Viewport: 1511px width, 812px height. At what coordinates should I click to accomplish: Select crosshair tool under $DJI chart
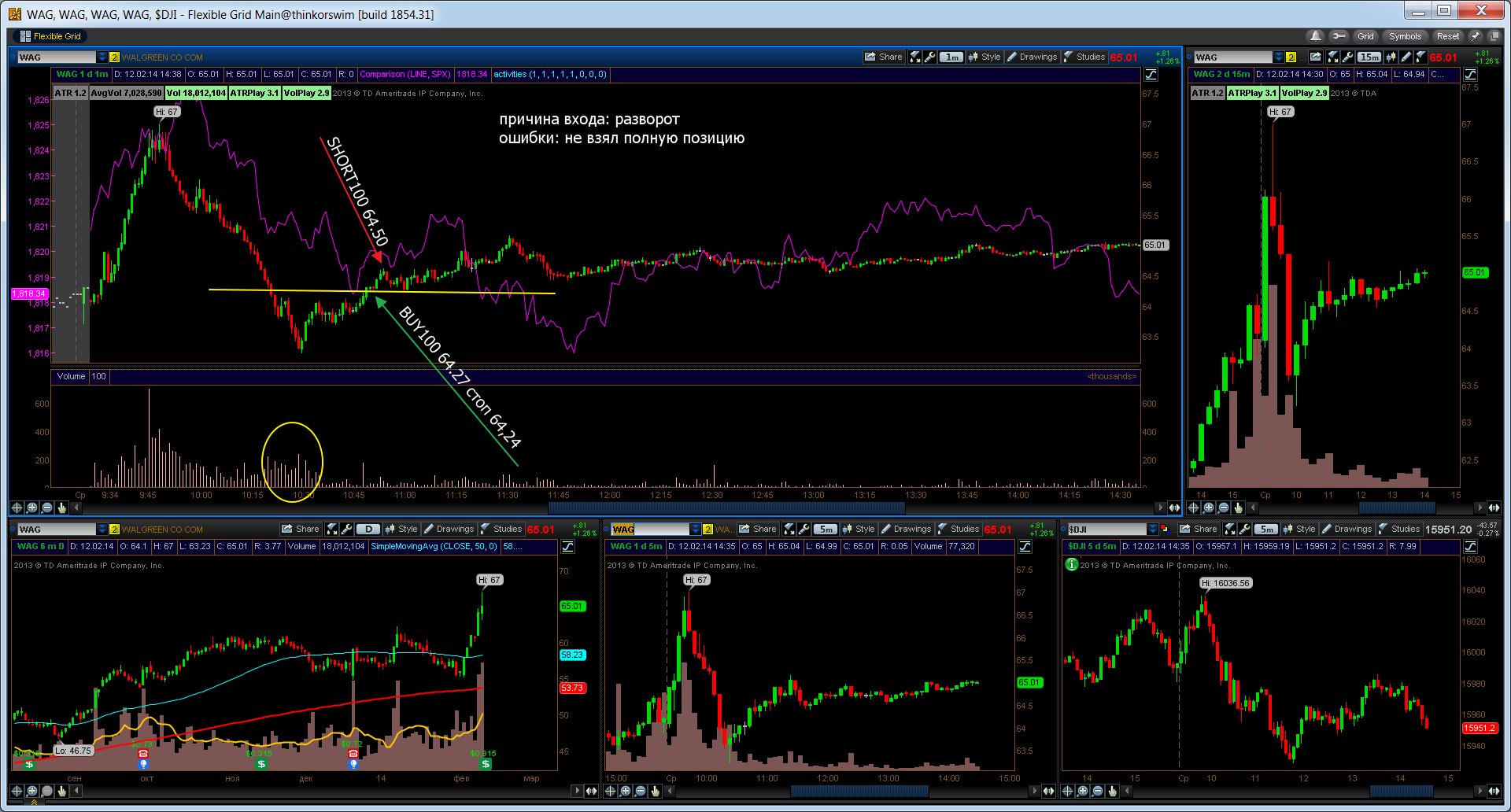1067,791
